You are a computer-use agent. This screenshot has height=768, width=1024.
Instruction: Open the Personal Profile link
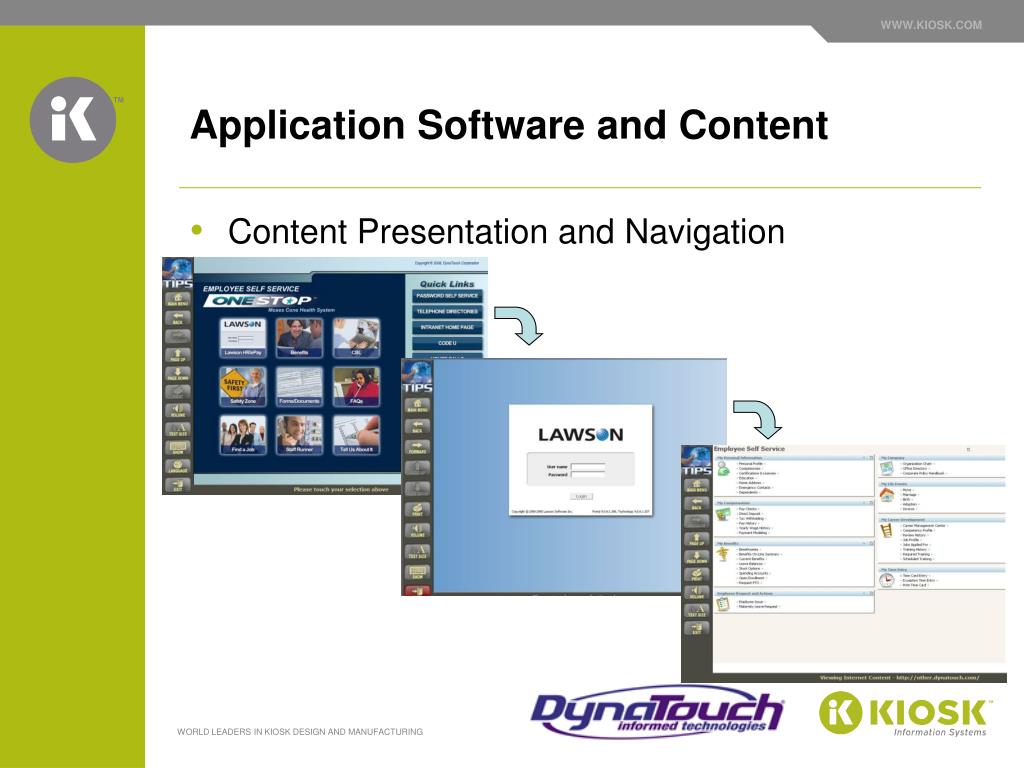750,464
